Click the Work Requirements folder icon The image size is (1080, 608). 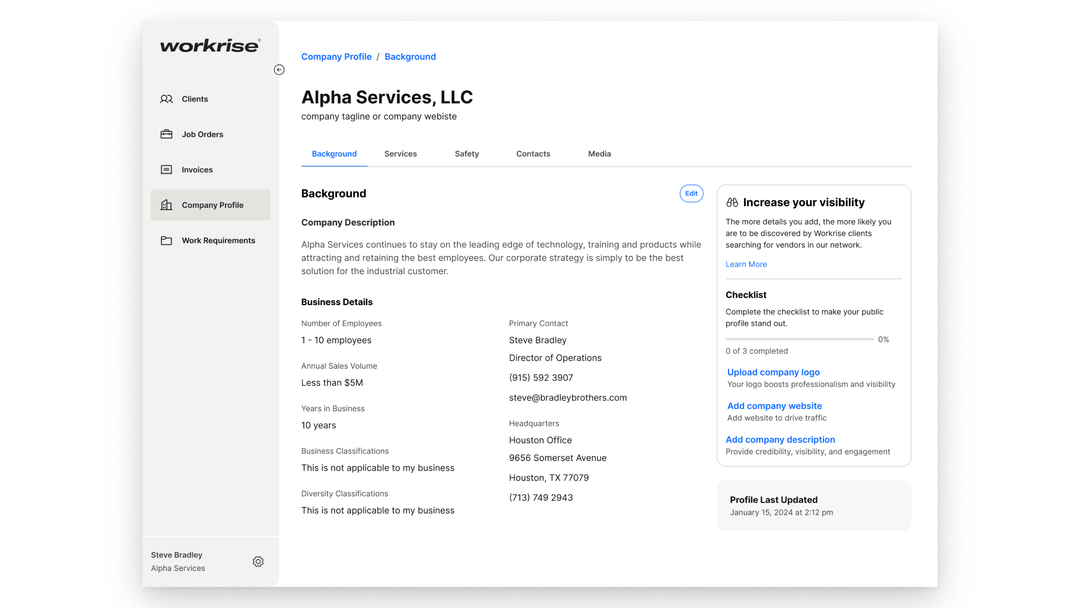(166, 241)
